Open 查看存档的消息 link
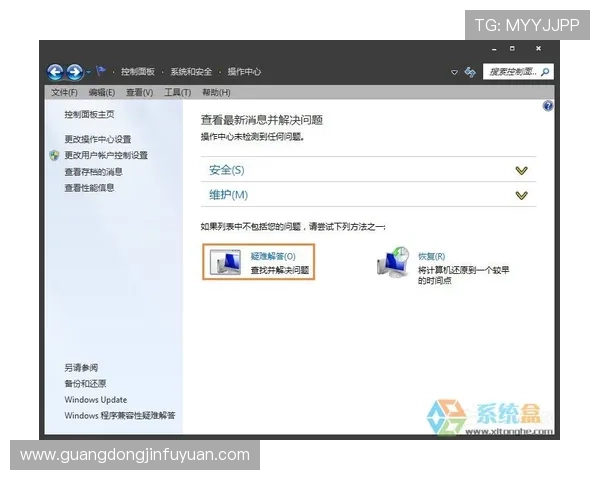The width and height of the screenshot is (600, 480). pos(93,172)
